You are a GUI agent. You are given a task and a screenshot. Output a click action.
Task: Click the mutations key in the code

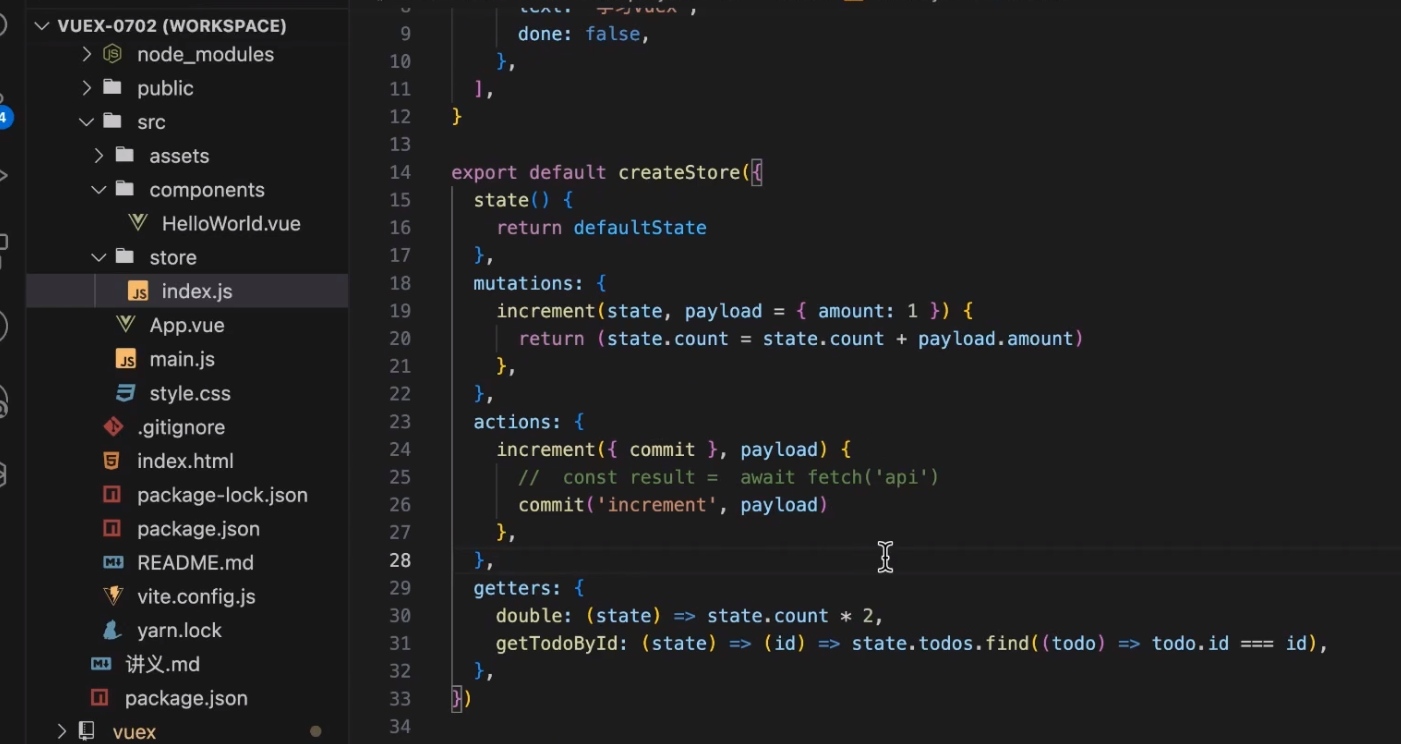click(x=523, y=283)
